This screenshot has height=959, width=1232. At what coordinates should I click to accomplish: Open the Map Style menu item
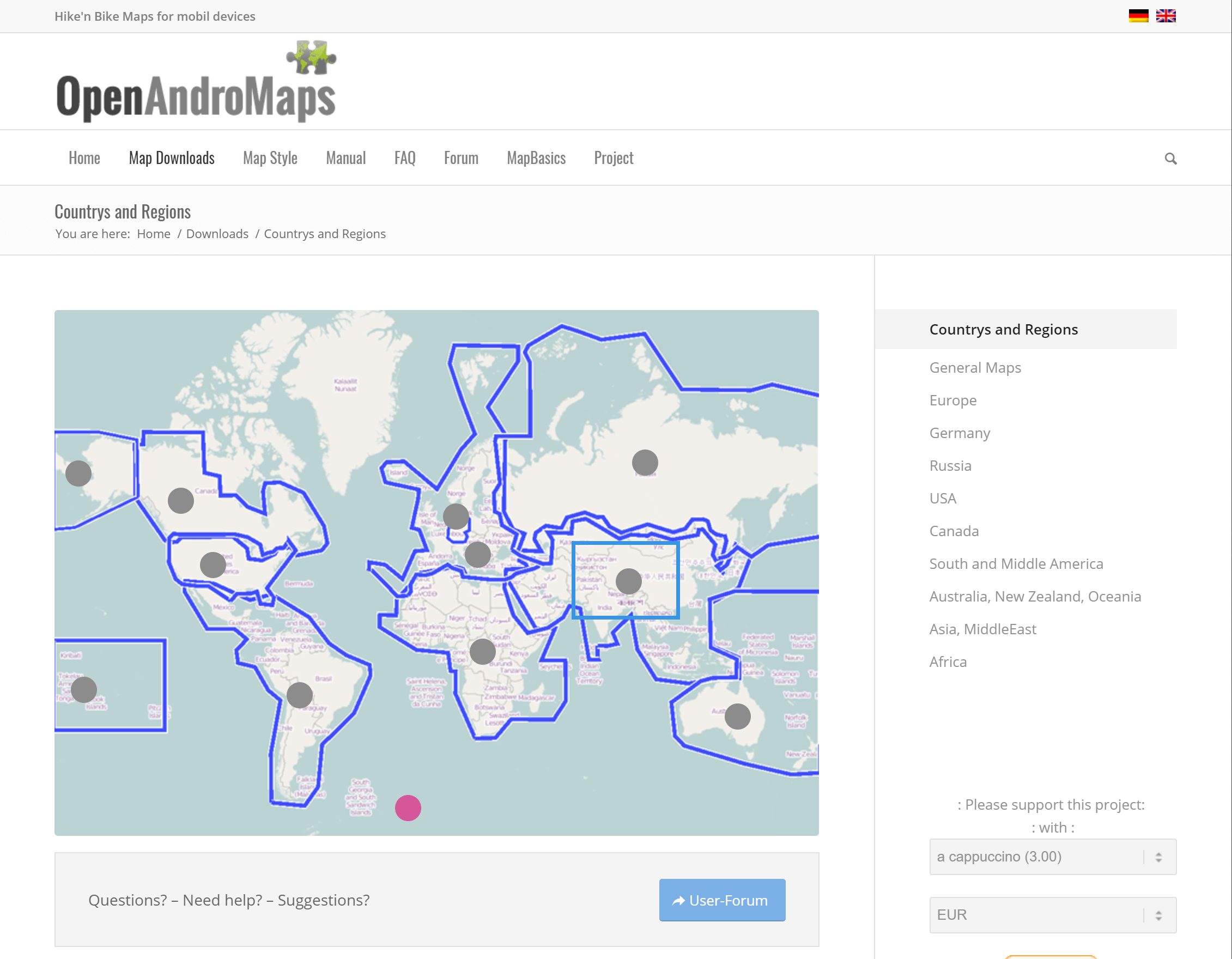coord(270,158)
